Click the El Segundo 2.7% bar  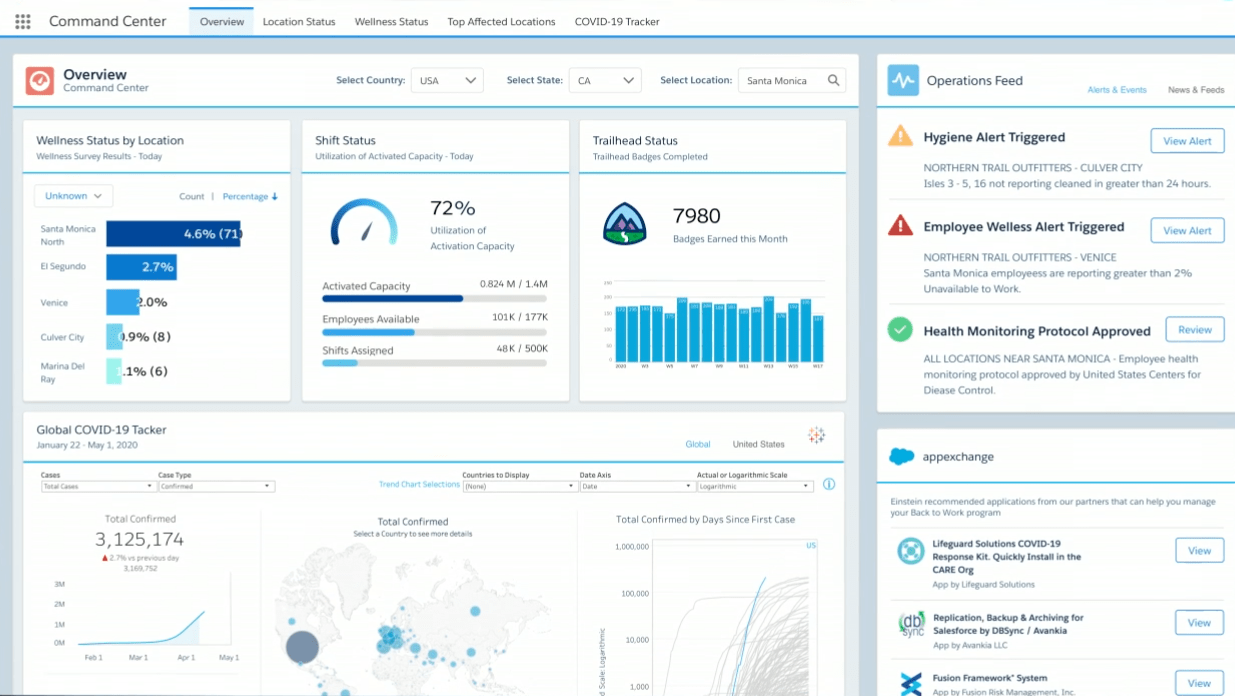[x=141, y=267]
